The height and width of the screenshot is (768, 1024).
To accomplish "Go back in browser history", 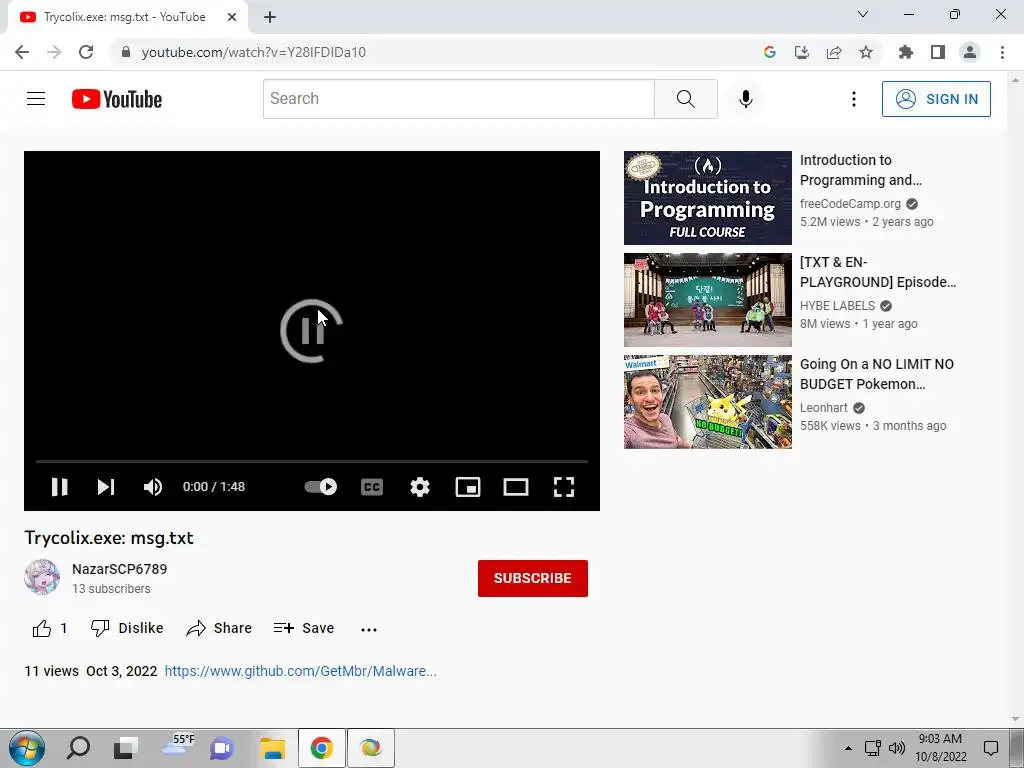I will click(x=22, y=52).
